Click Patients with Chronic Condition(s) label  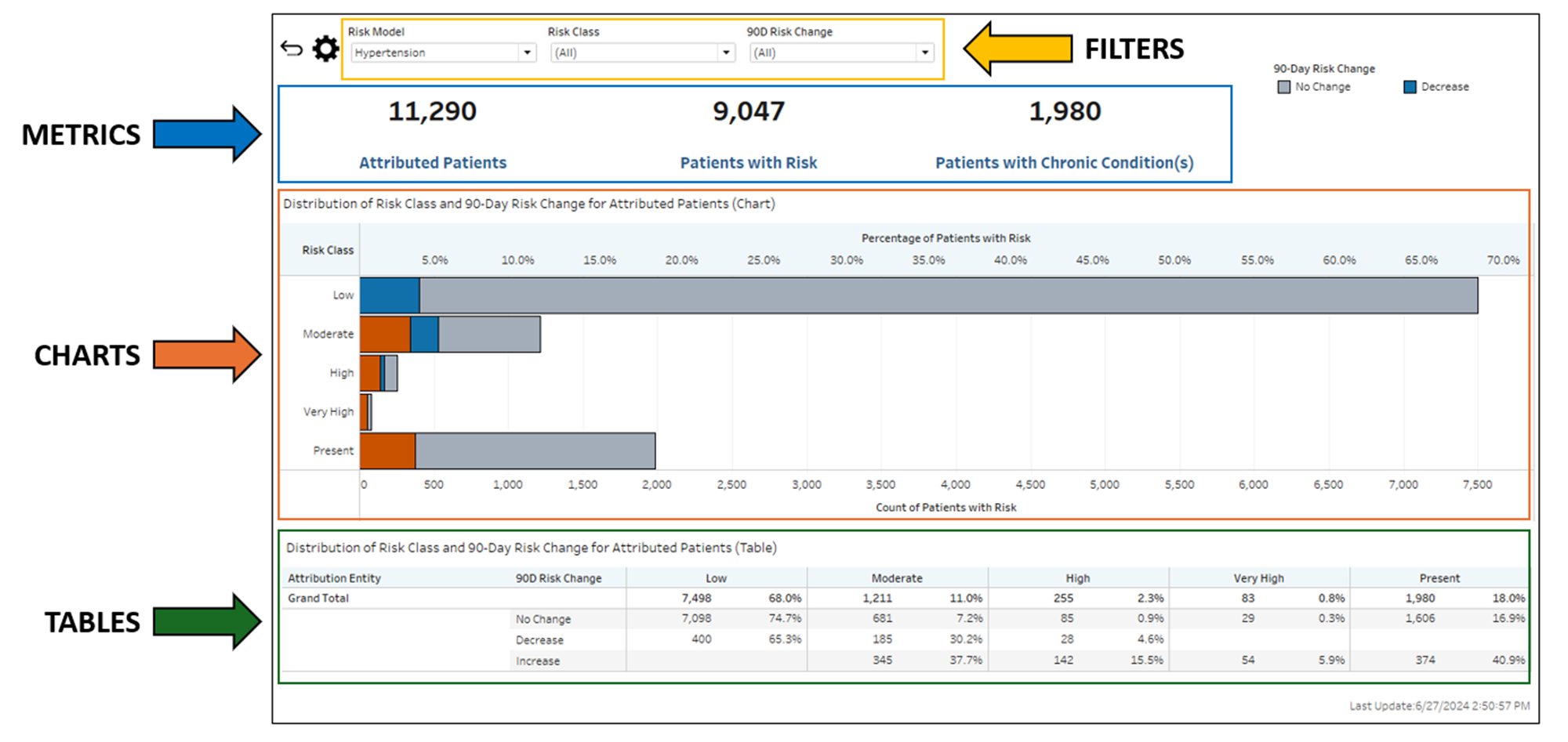click(x=1064, y=163)
